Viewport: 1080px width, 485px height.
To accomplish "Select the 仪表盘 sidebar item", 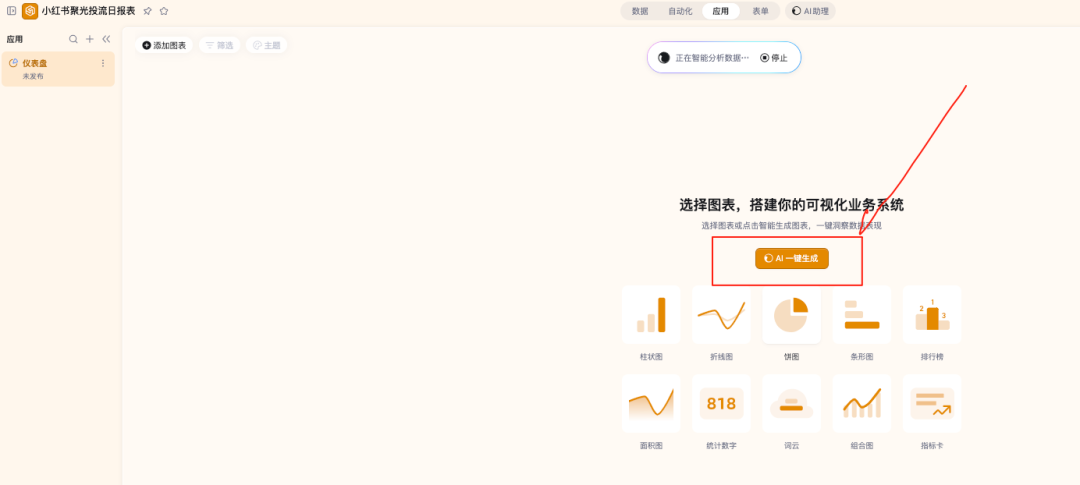I will (58, 69).
